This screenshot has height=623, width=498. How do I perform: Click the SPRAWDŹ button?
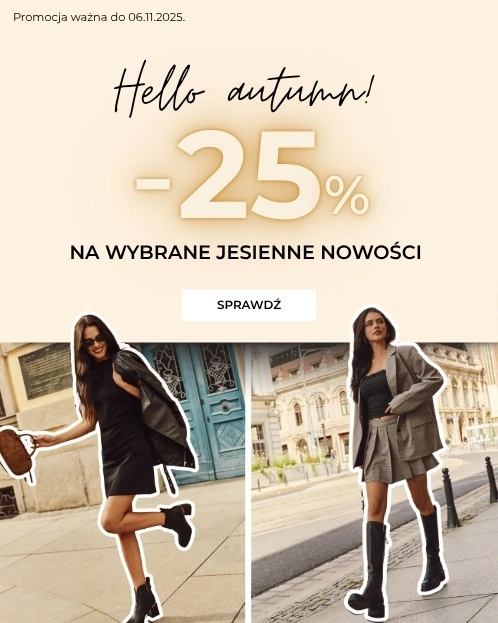249,305
